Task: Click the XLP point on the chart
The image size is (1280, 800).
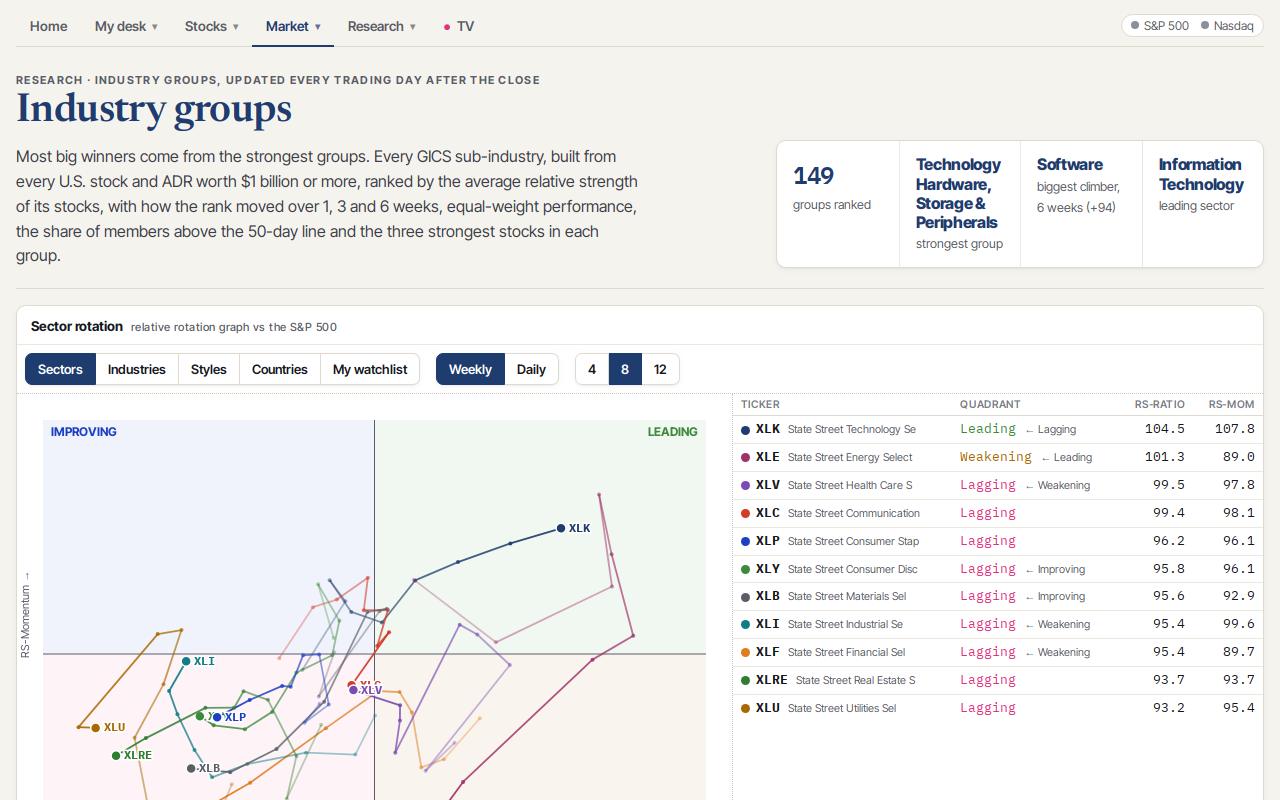Action: (x=217, y=717)
